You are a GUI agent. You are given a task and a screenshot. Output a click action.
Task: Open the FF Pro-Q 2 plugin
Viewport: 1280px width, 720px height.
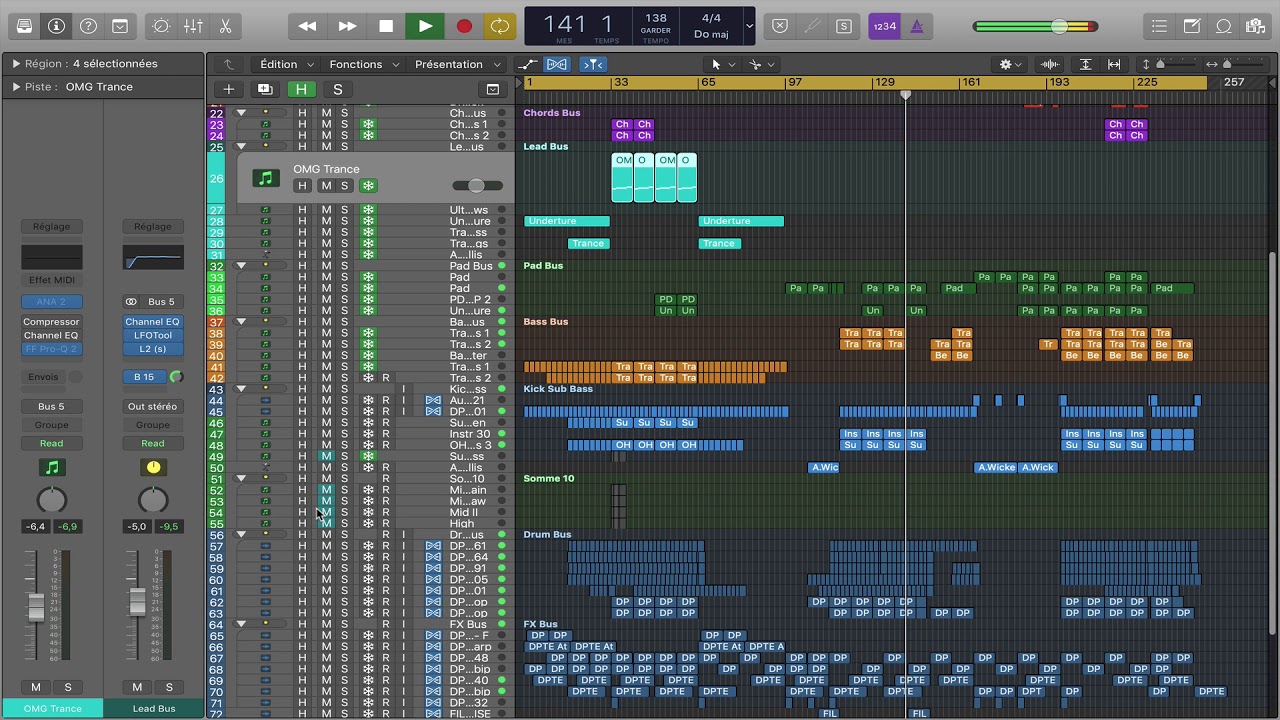(52, 349)
